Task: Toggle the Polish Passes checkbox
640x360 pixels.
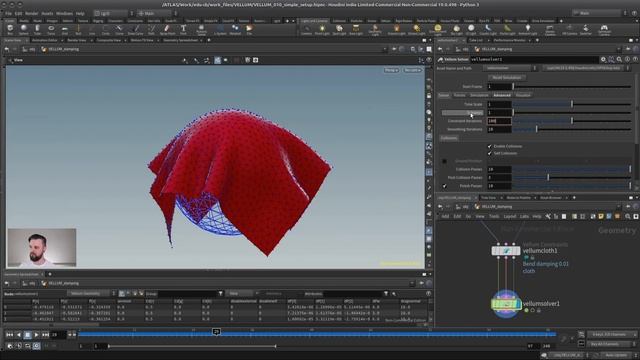Action: pyautogui.click(x=444, y=186)
